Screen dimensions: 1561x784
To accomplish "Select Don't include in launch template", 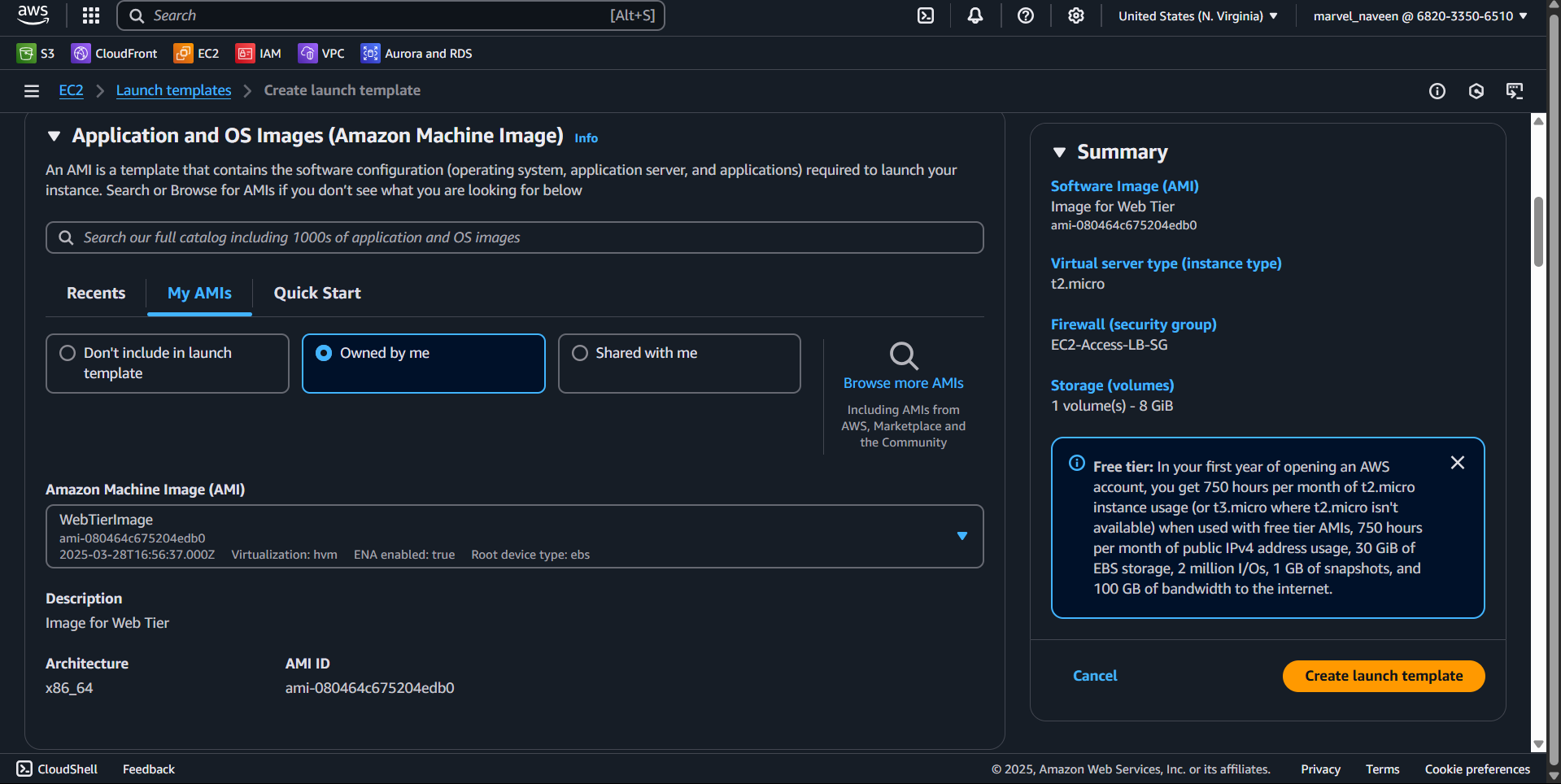I will [x=168, y=364].
